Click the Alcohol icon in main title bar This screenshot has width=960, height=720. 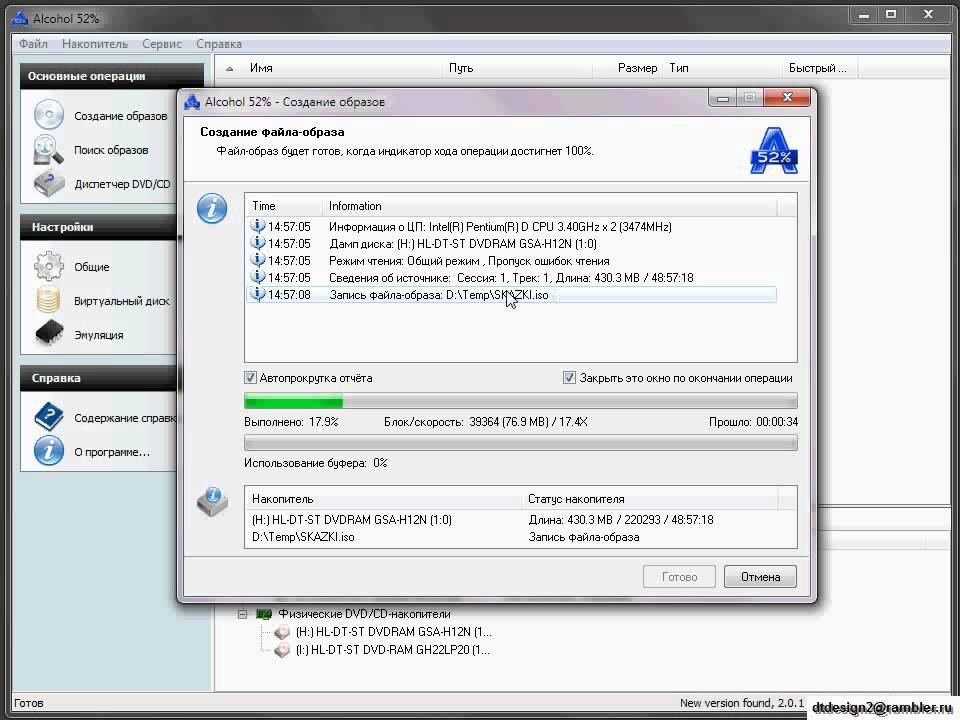[20, 18]
